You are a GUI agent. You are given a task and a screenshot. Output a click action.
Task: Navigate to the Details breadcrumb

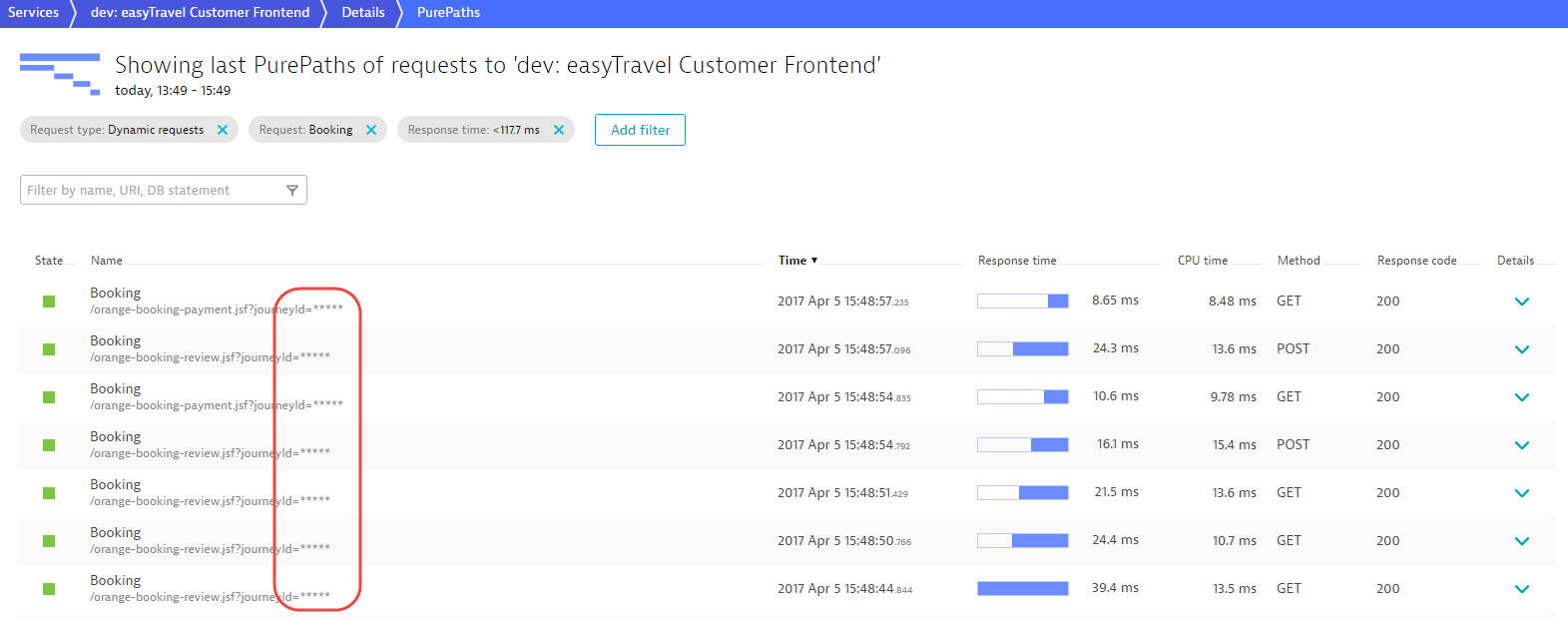(363, 13)
